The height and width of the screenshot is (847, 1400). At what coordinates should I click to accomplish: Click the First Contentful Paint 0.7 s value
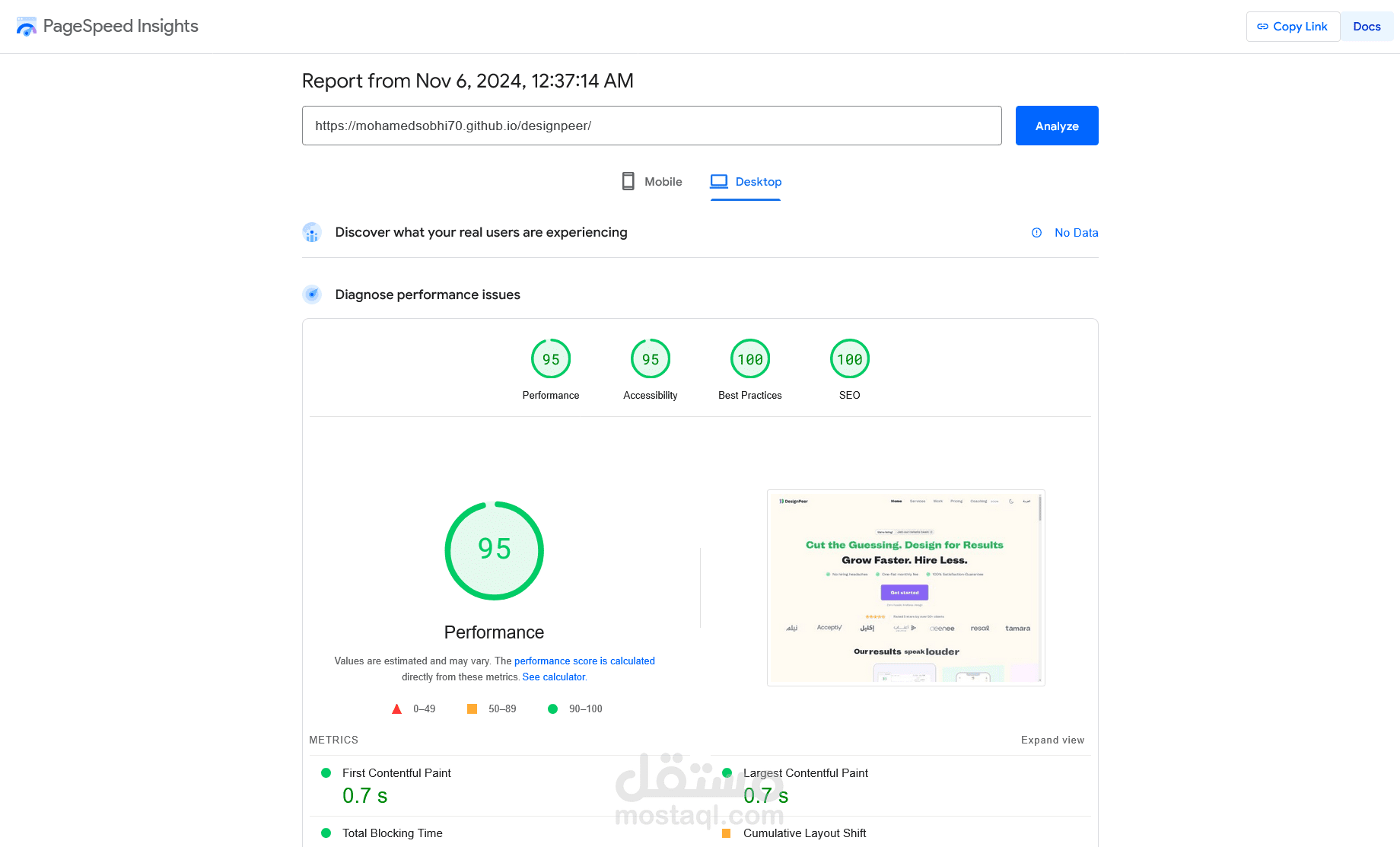[365, 795]
